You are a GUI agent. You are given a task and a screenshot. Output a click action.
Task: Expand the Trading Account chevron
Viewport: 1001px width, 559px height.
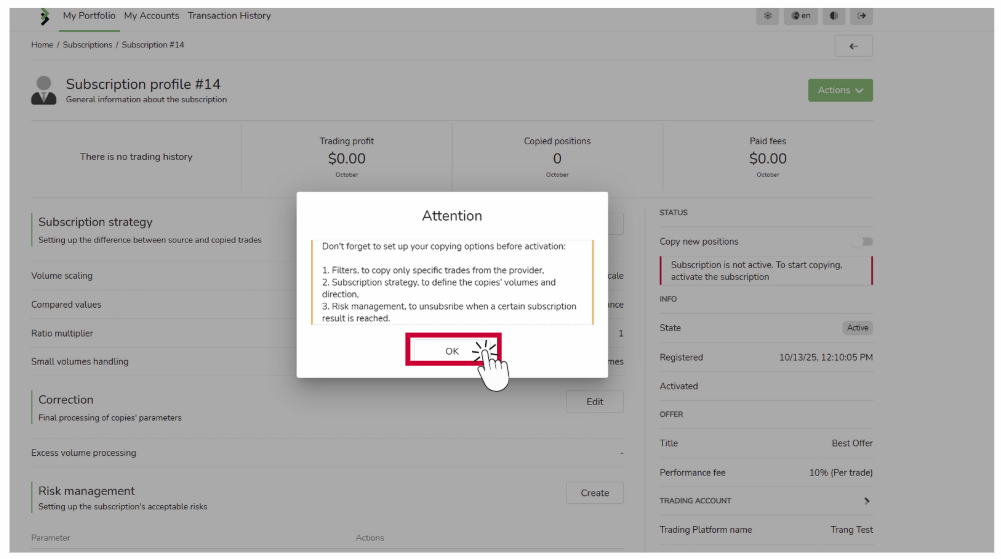[866, 501]
